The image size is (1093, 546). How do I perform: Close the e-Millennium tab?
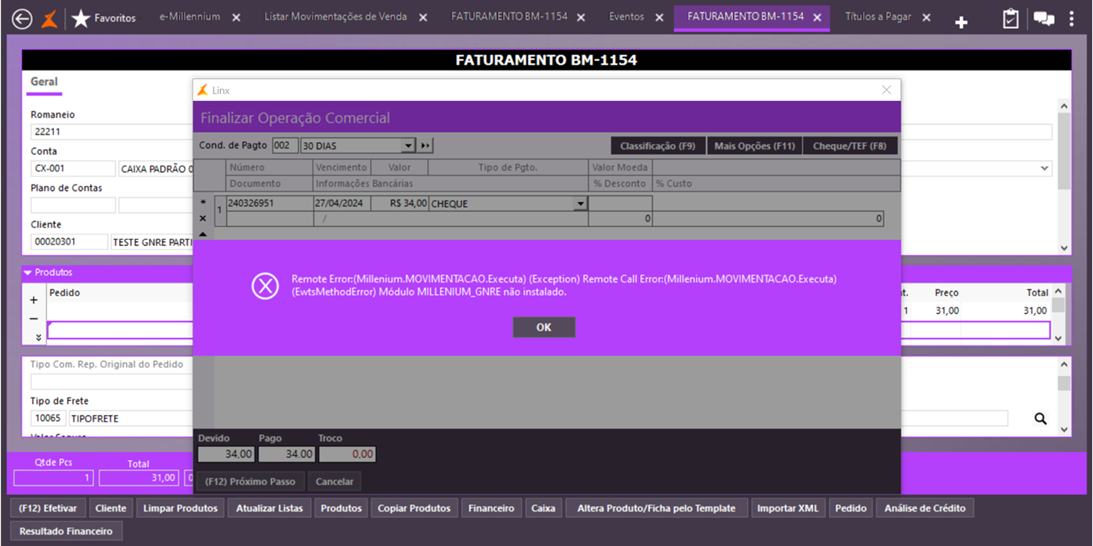click(x=236, y=18)
